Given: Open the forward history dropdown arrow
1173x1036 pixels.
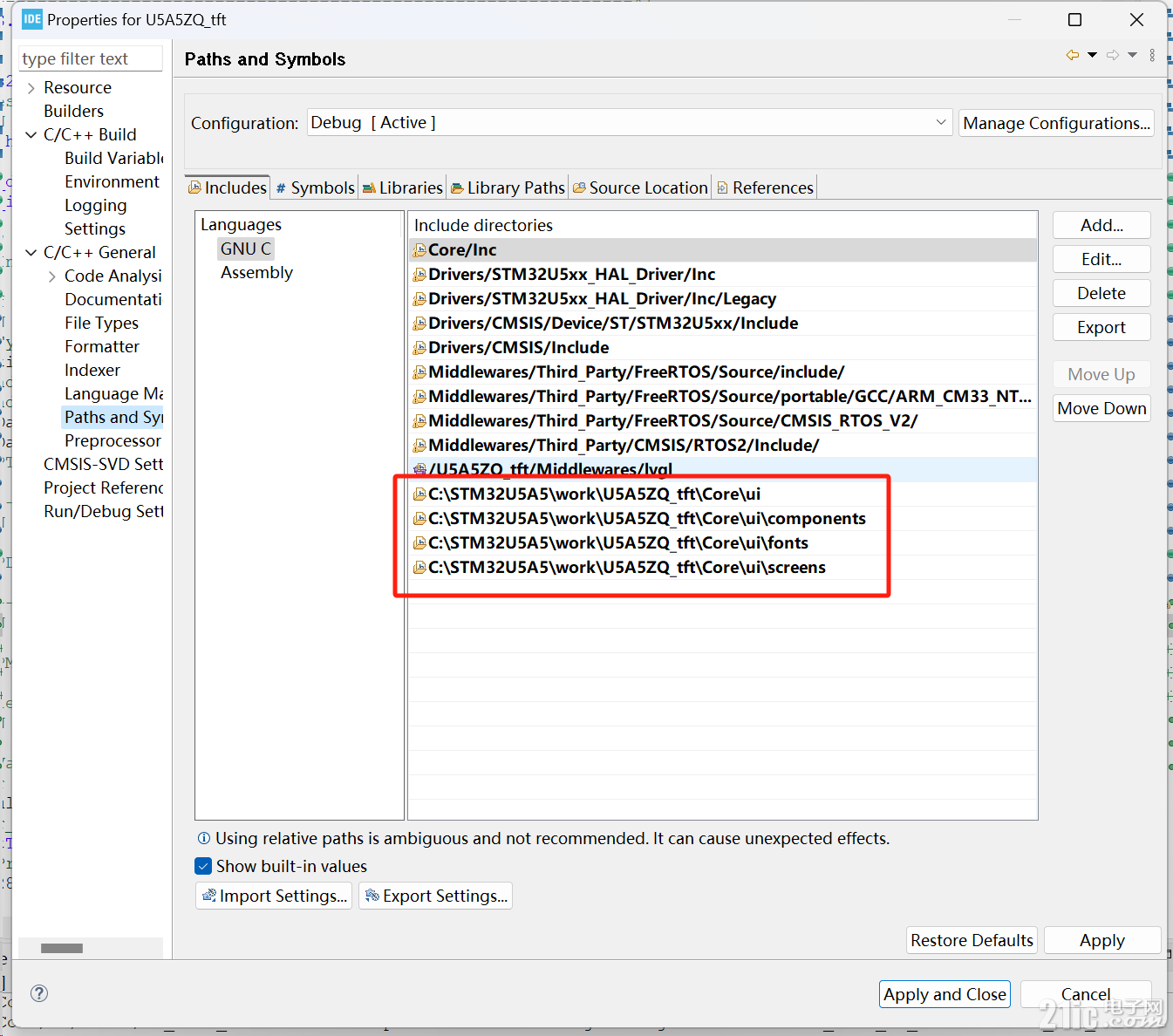Looking at the screenshot, I should coord(1132,55).
